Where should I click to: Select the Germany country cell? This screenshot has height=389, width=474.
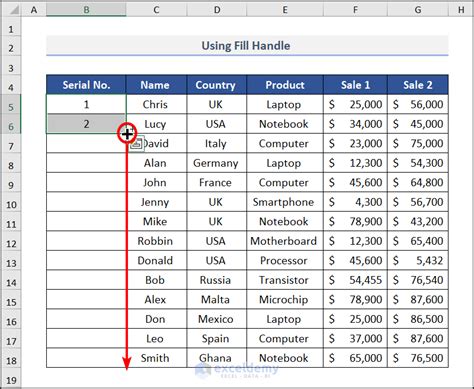pyautogui.click(x=216, y=163)
